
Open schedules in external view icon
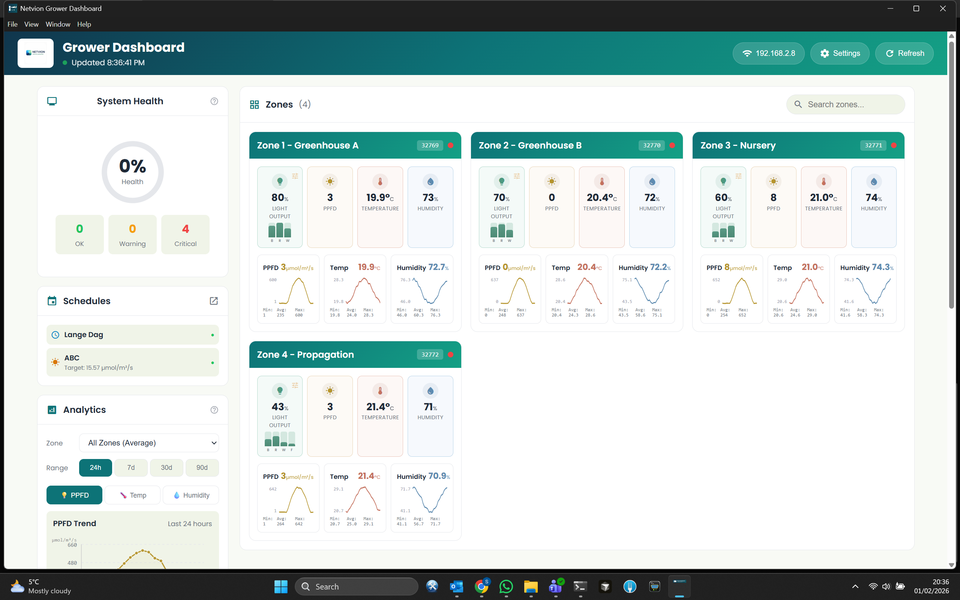(x=213, y=301)
